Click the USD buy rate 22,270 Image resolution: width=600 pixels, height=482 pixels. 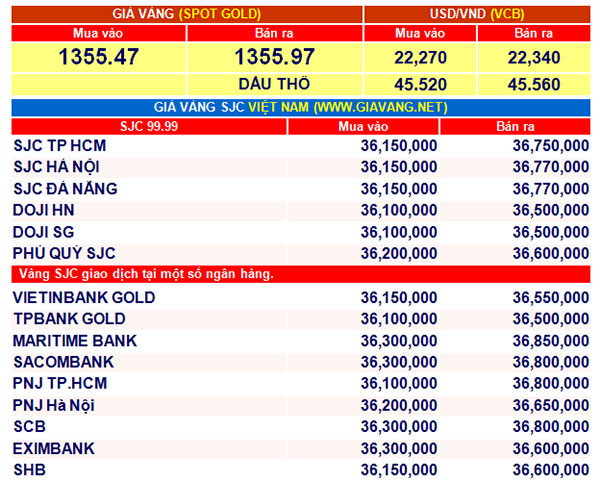click(420, 58)
